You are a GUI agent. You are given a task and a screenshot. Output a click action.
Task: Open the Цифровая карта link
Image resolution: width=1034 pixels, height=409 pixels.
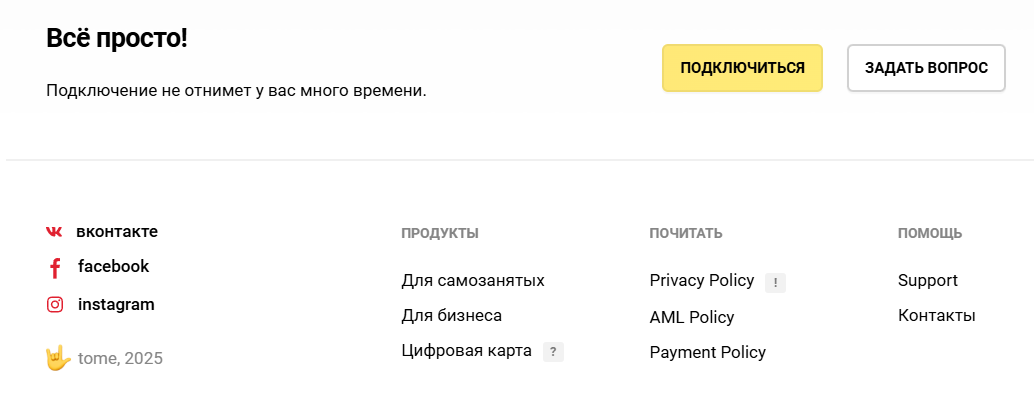click(x=466, y=351)
